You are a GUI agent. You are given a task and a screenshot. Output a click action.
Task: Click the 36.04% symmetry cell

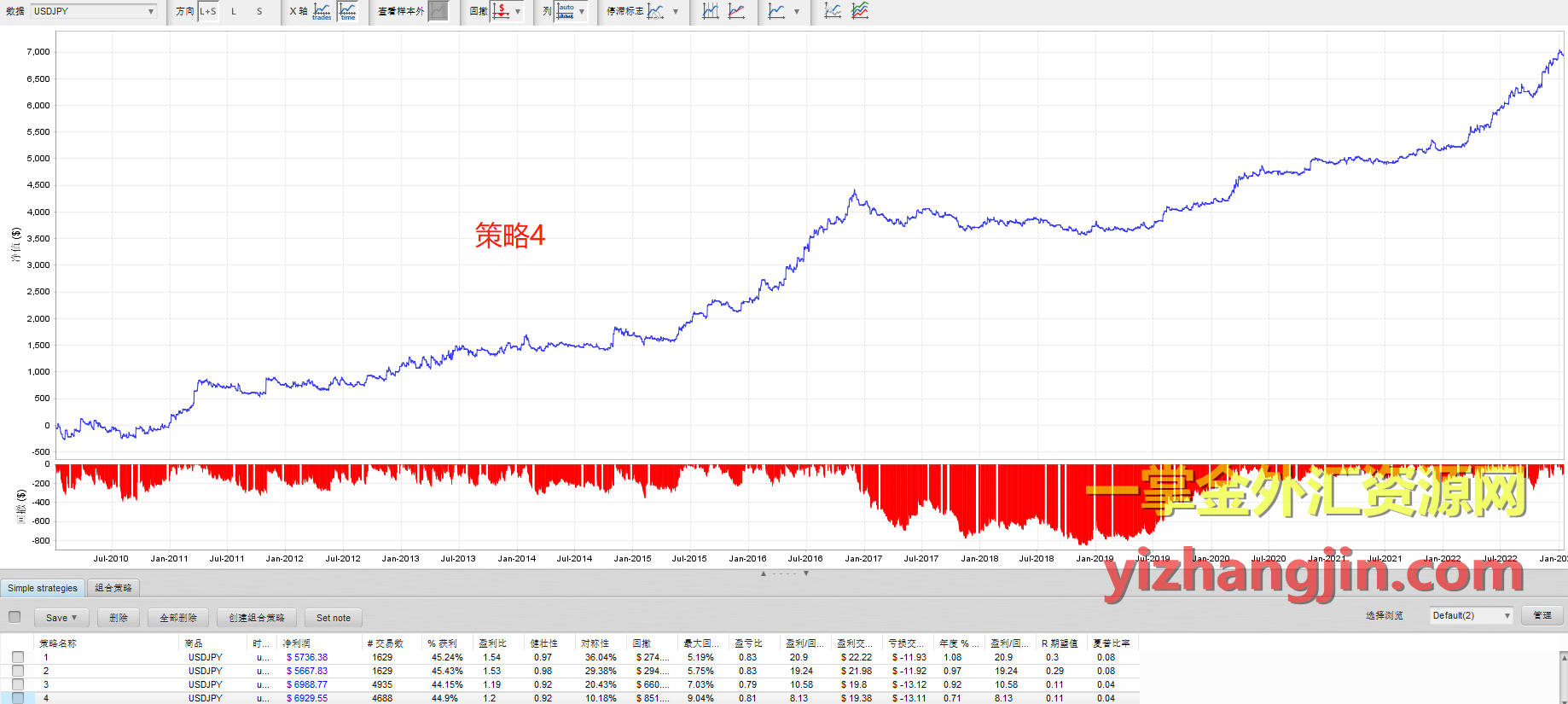coord(601,657)
